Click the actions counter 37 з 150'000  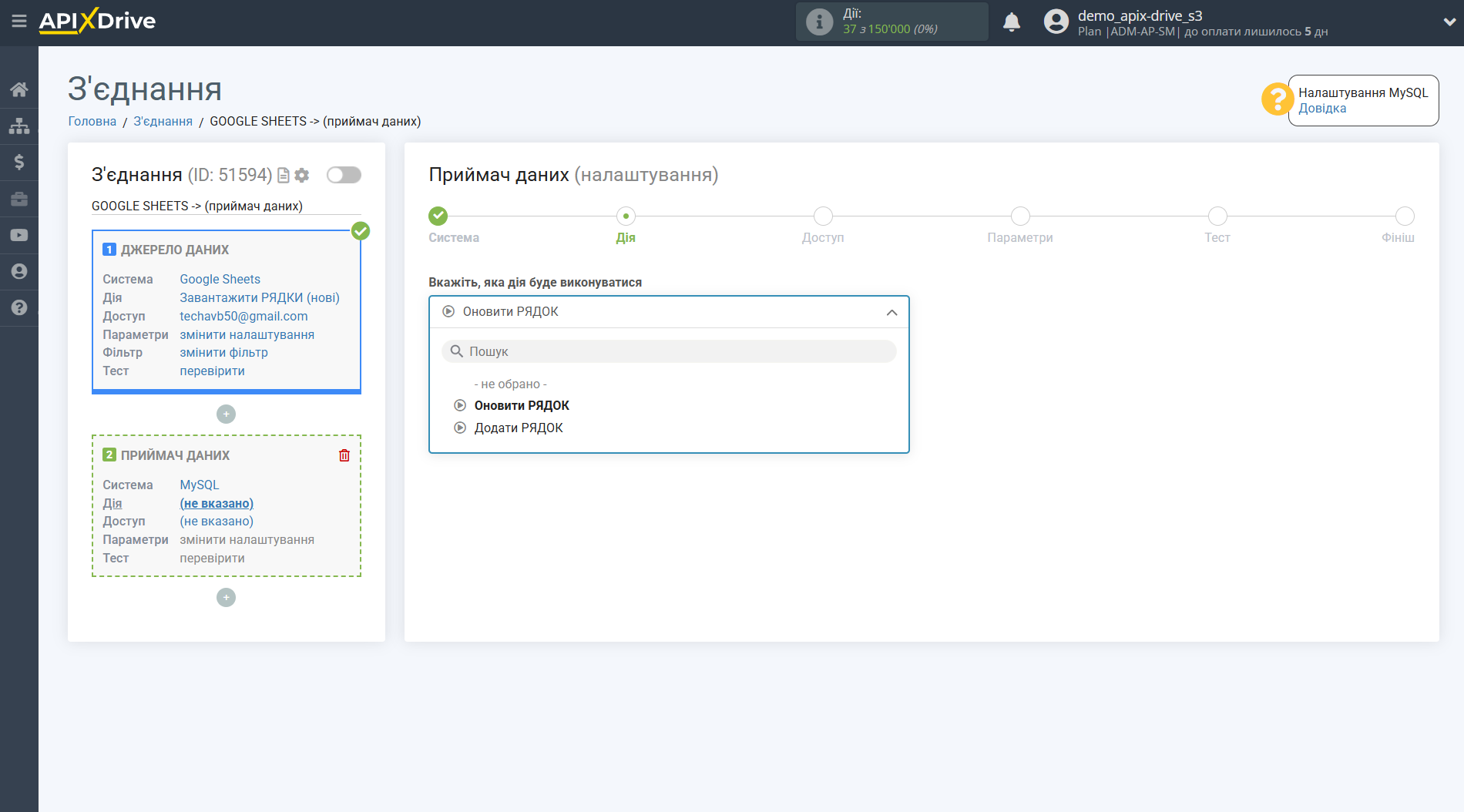click(890, 29)
